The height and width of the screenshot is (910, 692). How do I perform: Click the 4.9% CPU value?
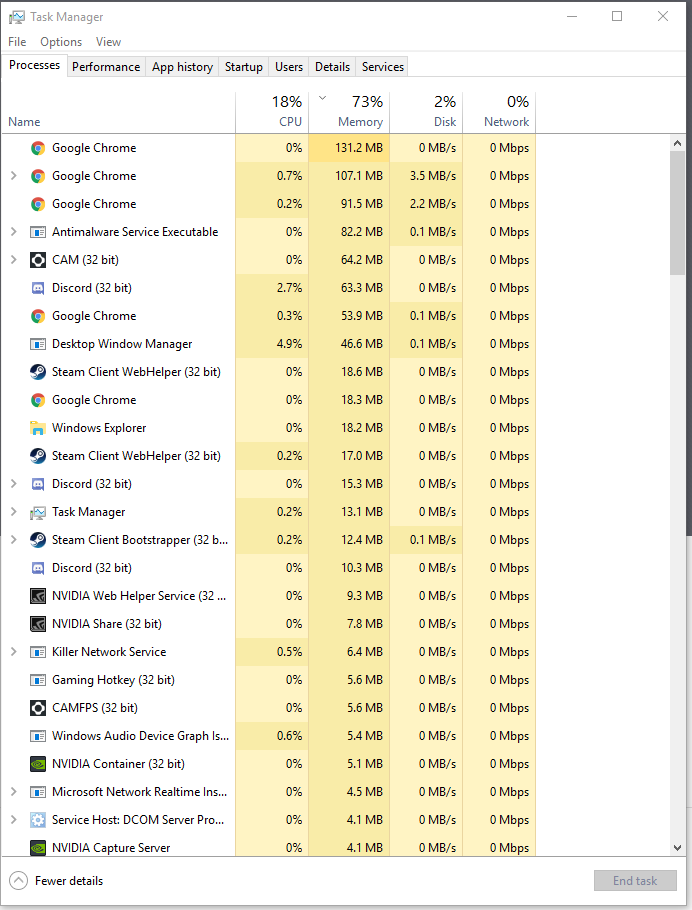point(289,344)
